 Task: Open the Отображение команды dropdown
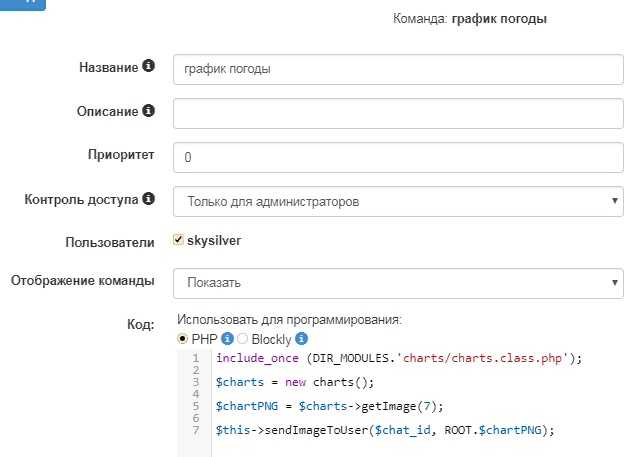pos(398,283)
